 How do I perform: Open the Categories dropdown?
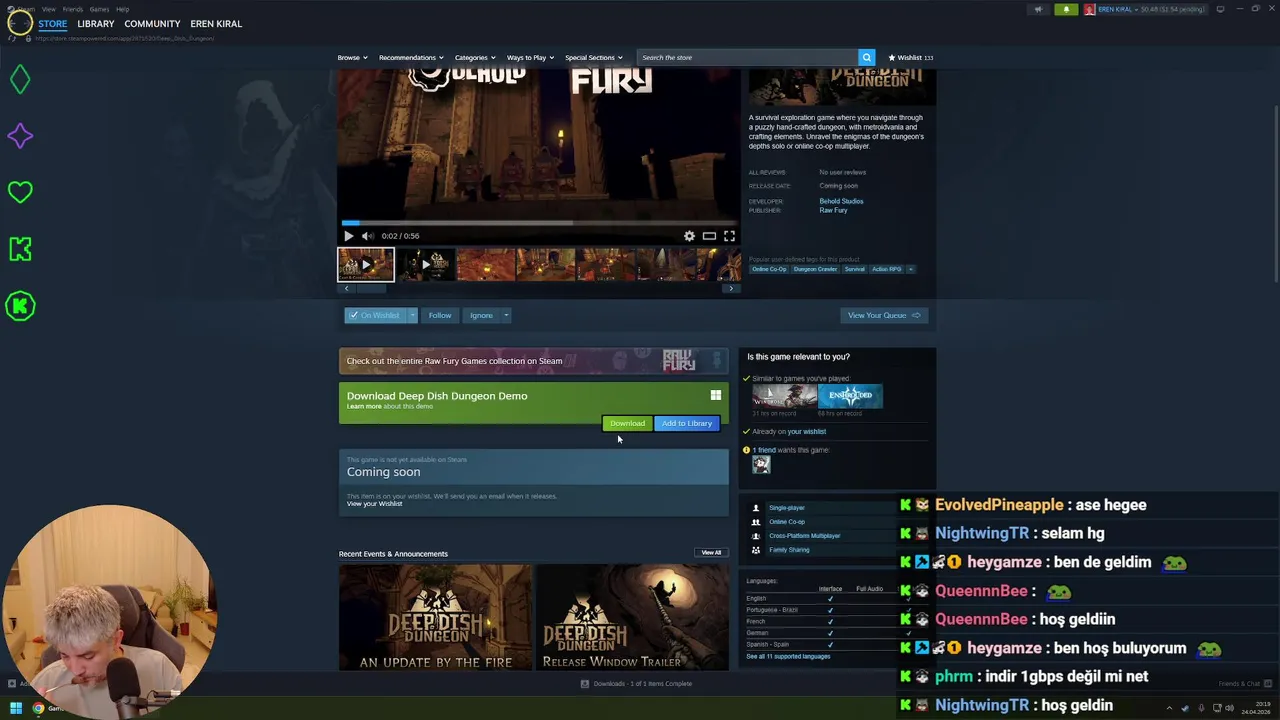coord(474,57)
